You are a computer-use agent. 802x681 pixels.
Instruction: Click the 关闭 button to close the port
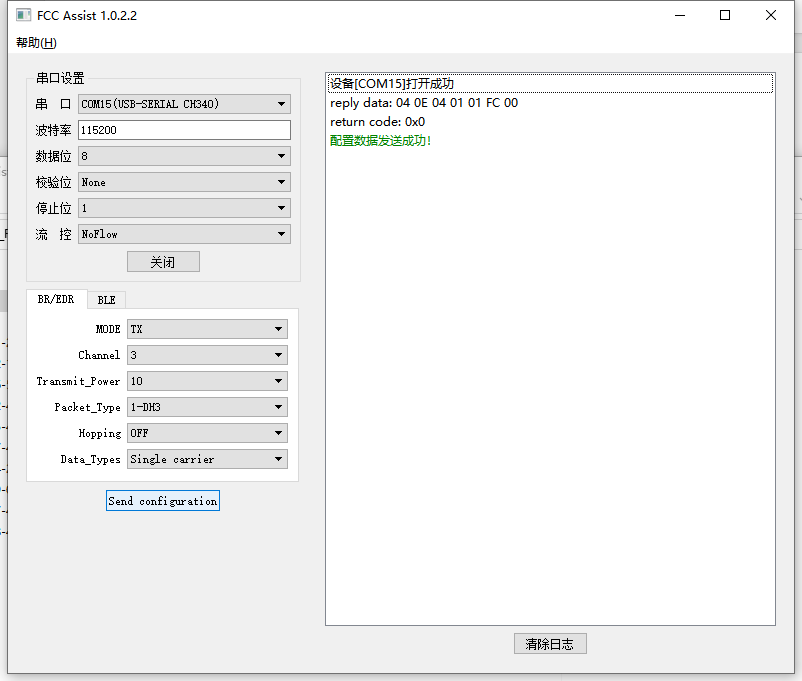pos(163,262)
